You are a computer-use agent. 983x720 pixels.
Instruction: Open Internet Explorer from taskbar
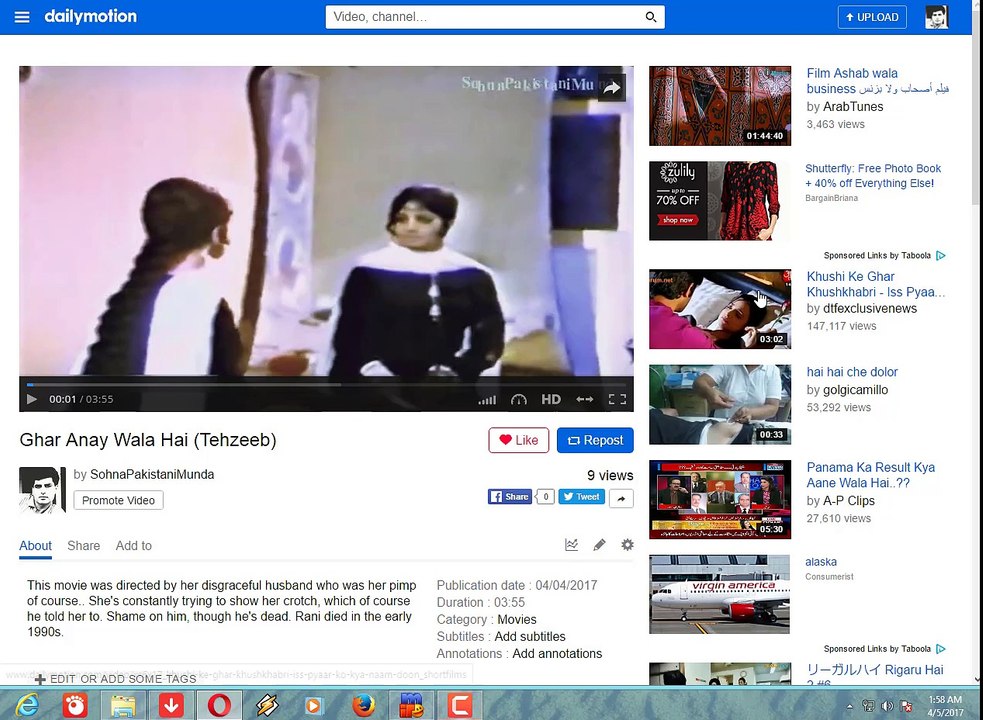point(26,705)
